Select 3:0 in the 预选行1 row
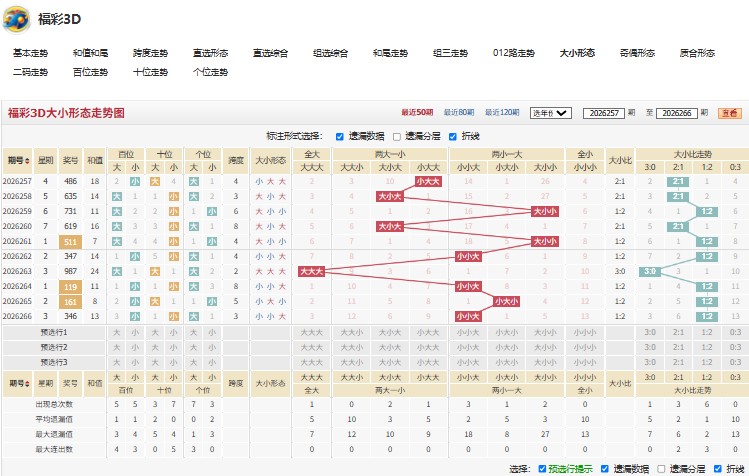 click(x=650, y=333)
